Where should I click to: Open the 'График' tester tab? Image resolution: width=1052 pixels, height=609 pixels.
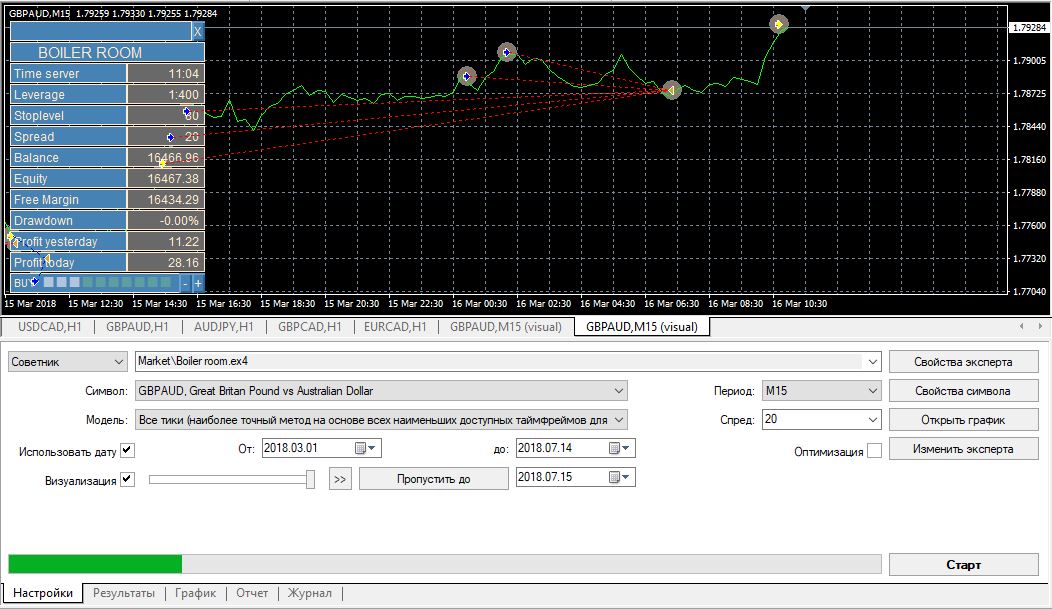pos(195,593)
